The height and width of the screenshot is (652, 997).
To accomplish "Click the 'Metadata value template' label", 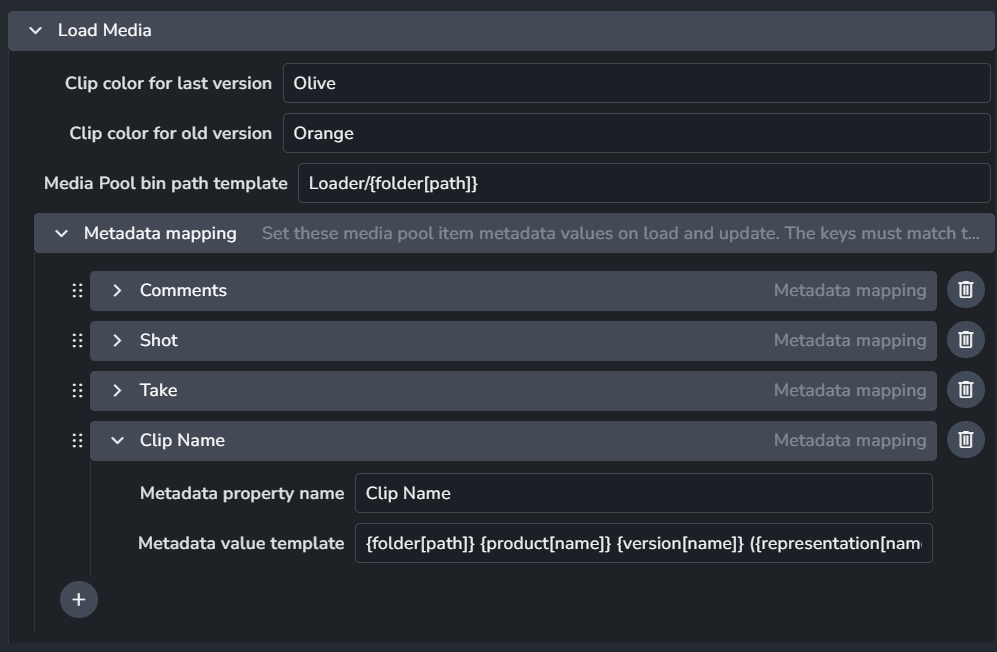I will 241,543.
